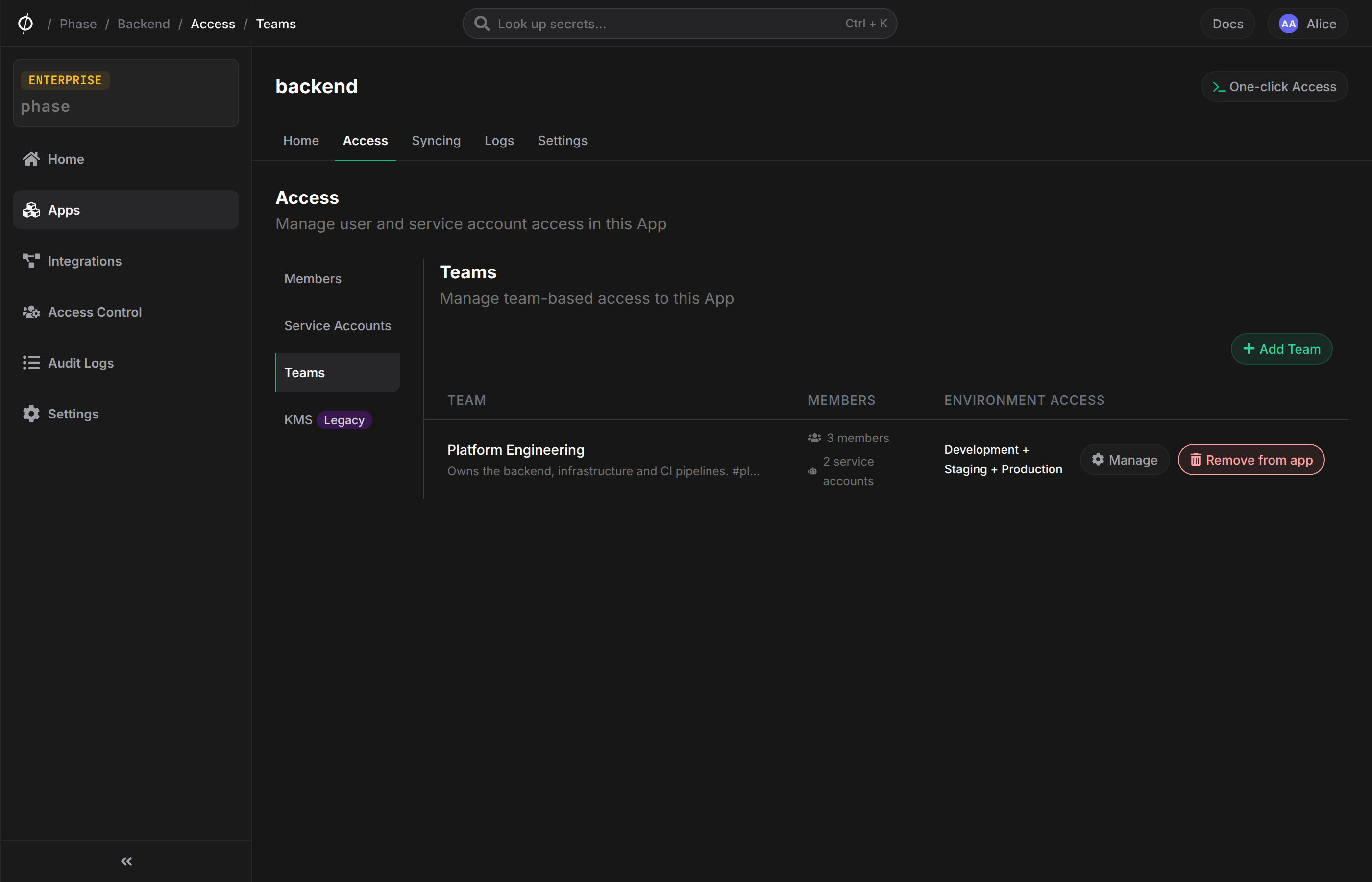Image resolution: width=1372 pixels, height=882 pixels.
Task: Click the '3 members' text
Action: click(858, 438)
